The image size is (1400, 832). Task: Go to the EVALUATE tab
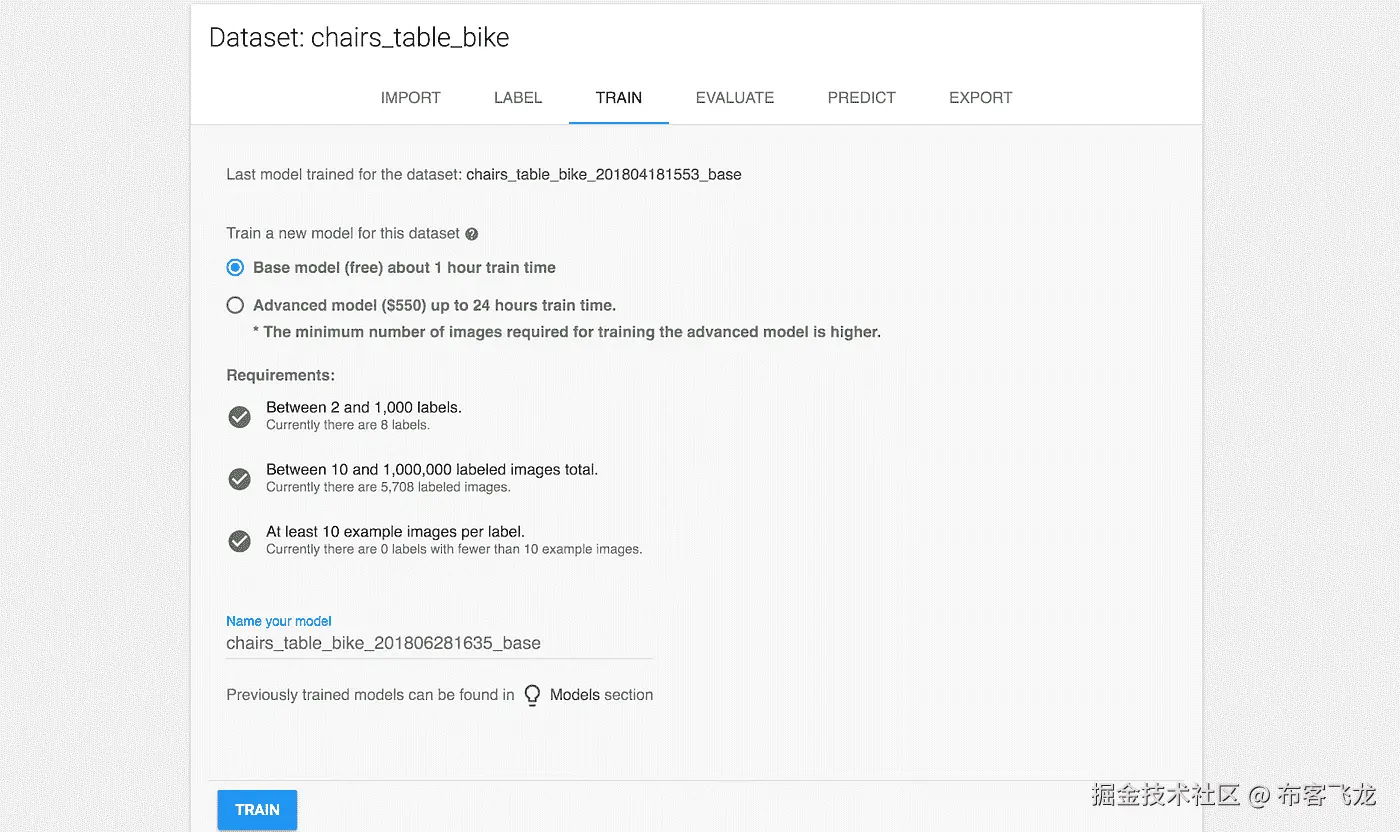[735, 98]
